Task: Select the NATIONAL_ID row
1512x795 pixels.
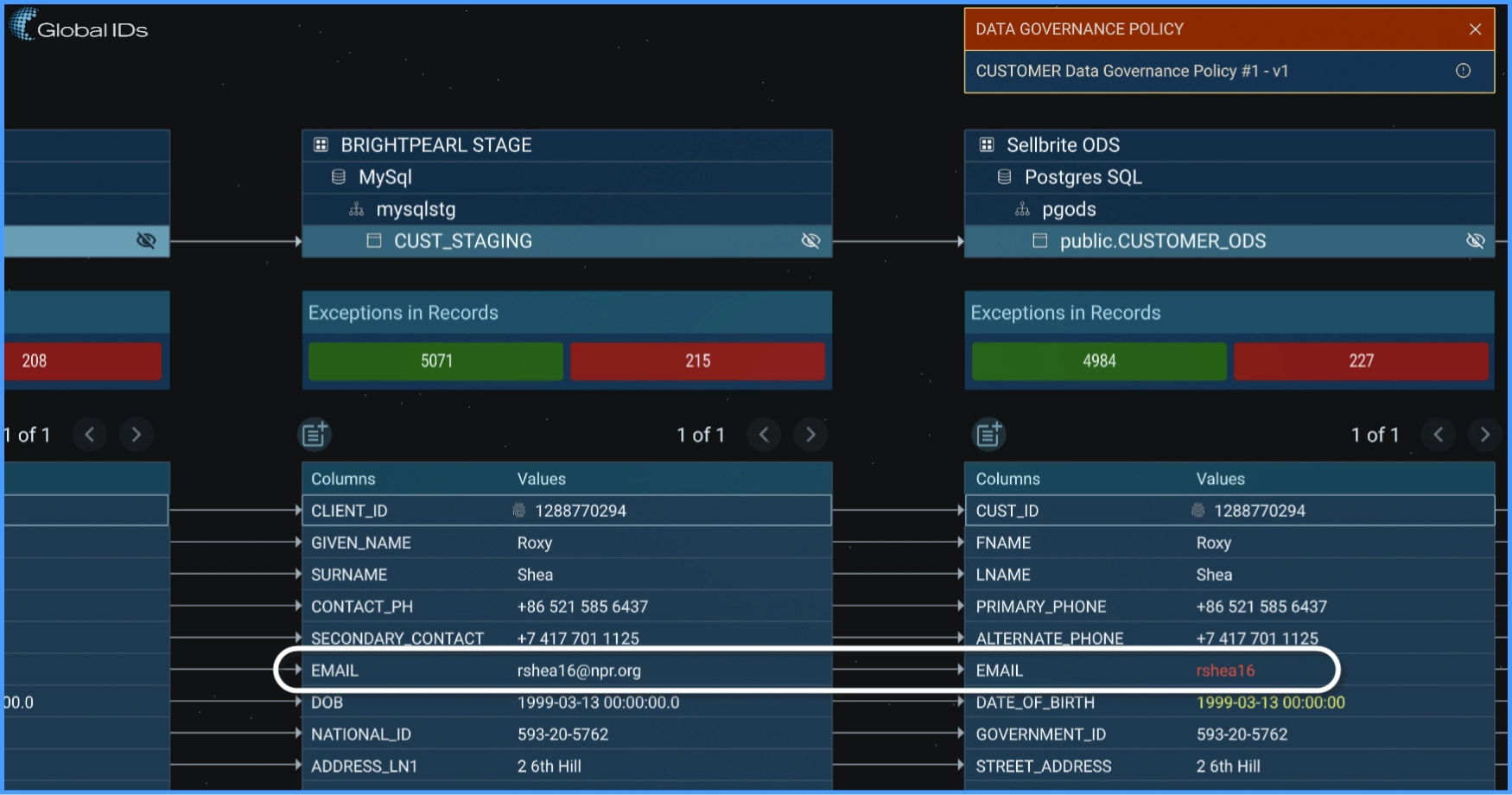Action: point(567,735)
